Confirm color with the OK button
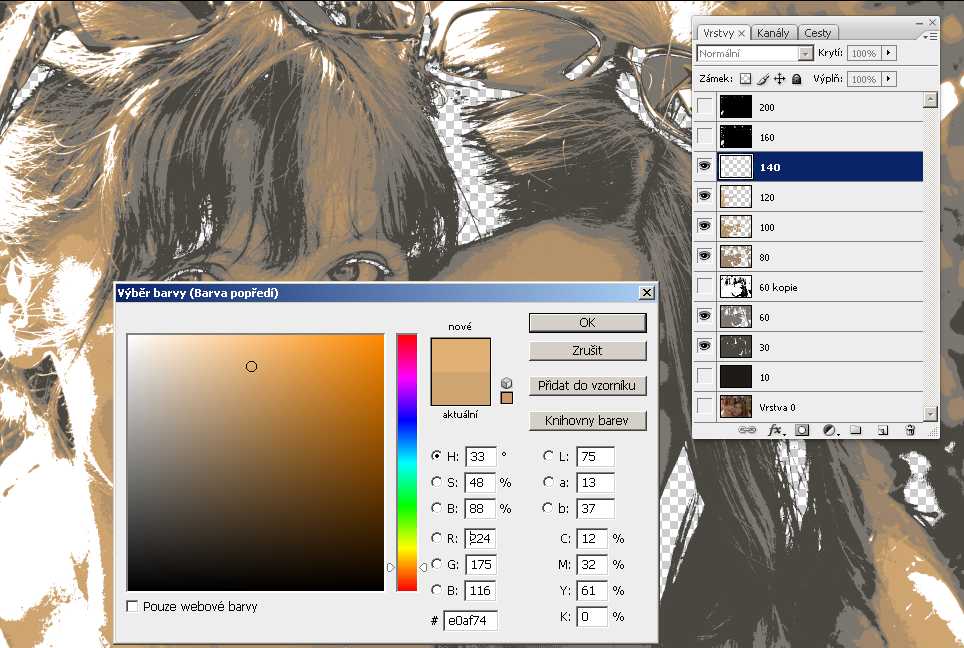 [x=587, y=323]
